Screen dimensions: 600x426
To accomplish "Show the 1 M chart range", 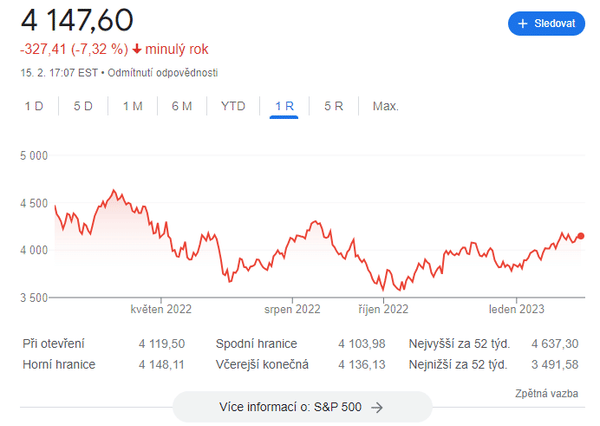I will coord(132,106).
